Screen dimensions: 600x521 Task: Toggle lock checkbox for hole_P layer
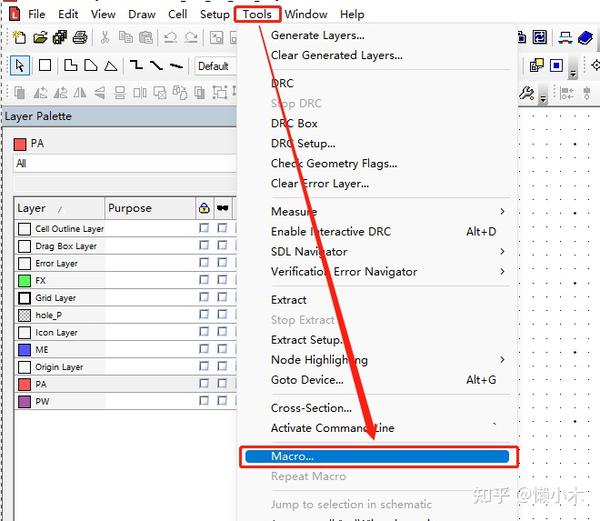click(x=204, y=314)
